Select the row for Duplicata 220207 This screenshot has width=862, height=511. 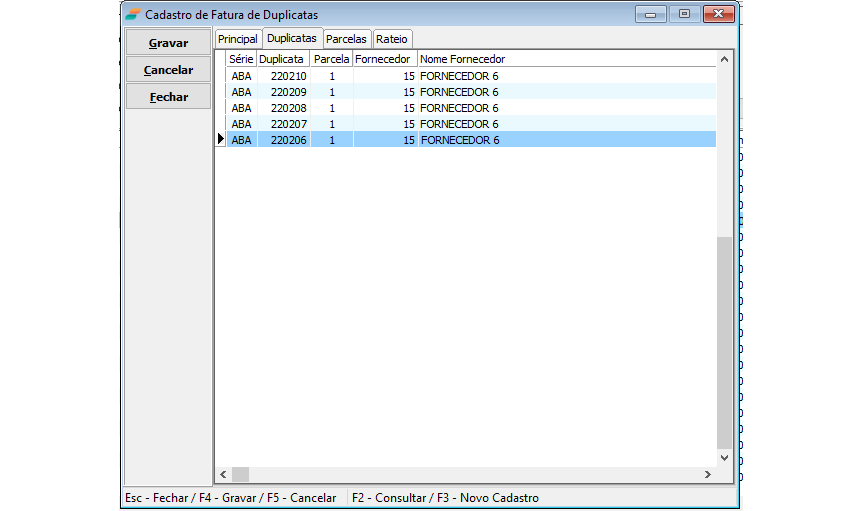click(x=288, y=124)
